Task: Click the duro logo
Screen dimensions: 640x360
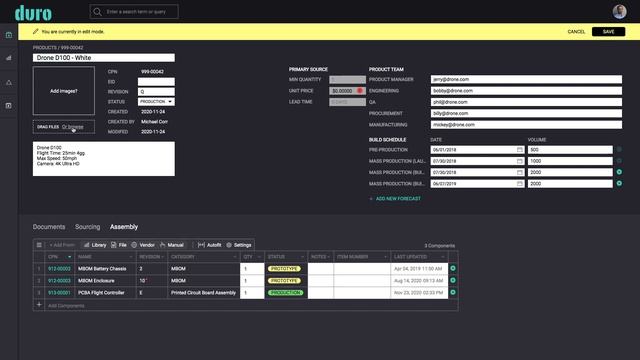Action: click(x=33, y=13)
